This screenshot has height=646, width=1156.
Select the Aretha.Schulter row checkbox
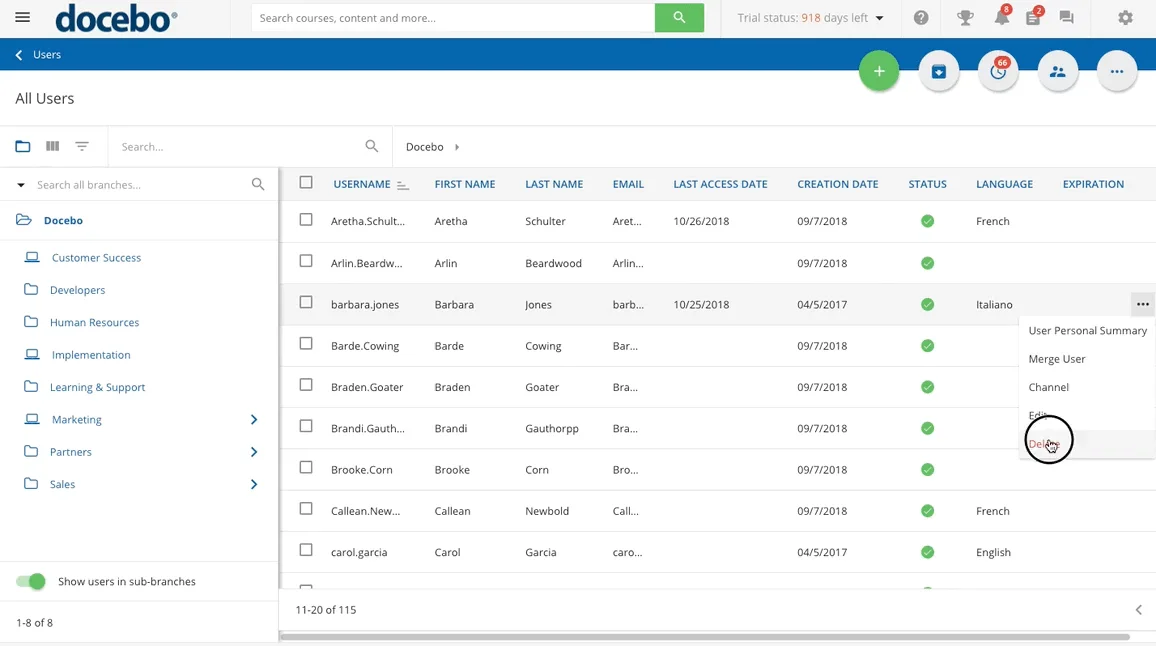(306, 220)
